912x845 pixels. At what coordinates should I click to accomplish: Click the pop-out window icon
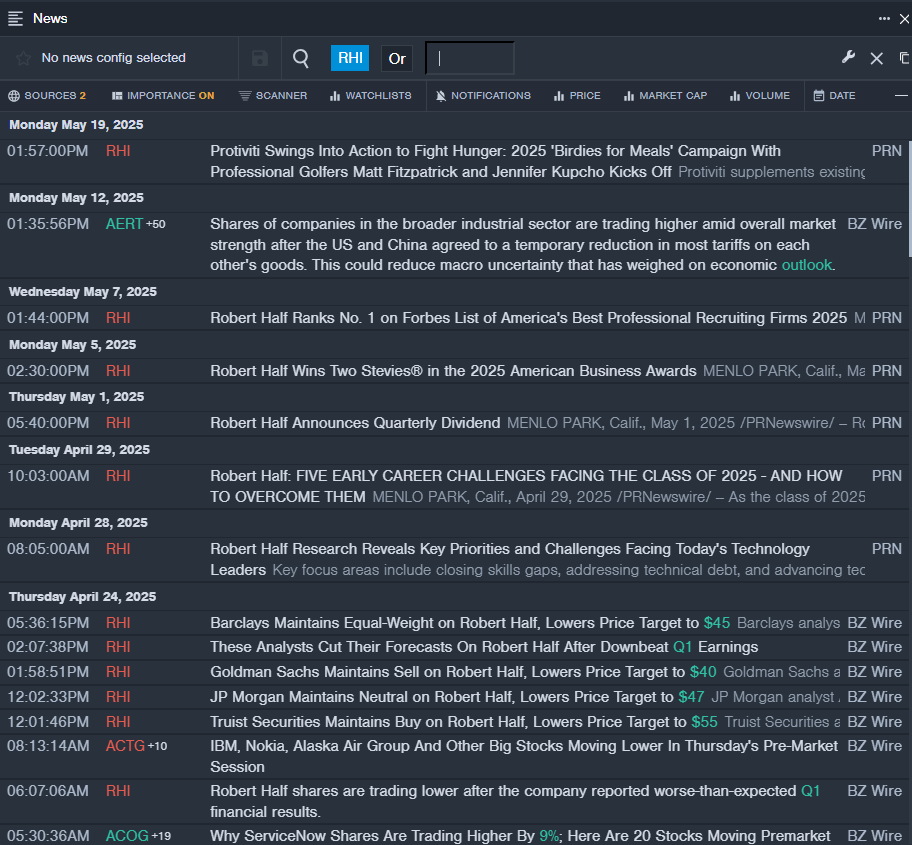(x=904, y=58)
